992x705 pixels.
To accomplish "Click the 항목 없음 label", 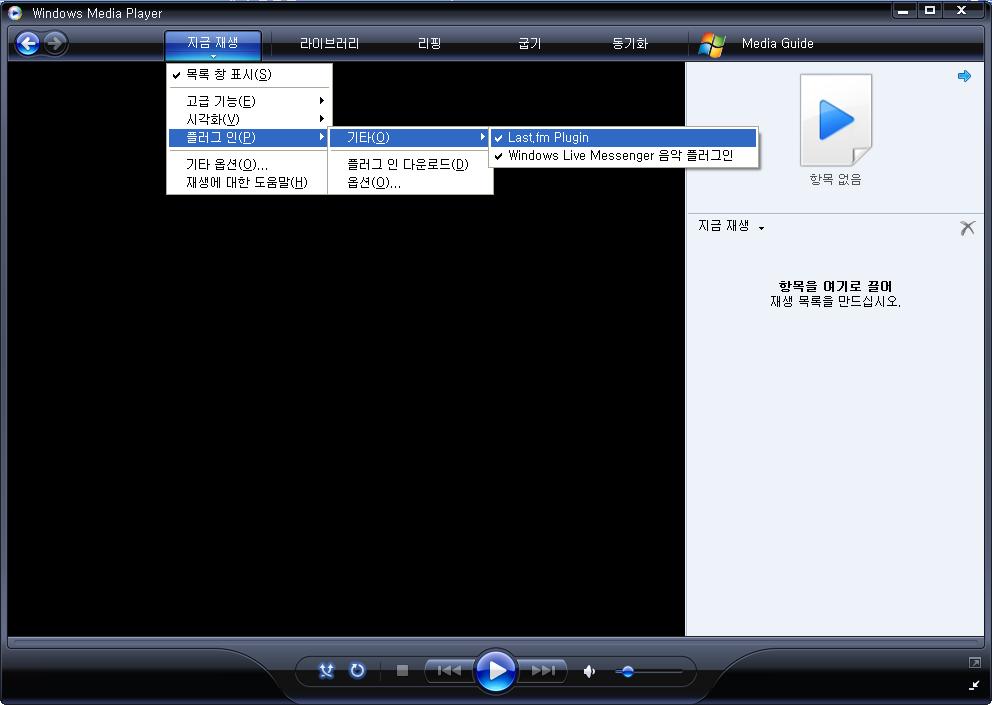I will point(835,180).
